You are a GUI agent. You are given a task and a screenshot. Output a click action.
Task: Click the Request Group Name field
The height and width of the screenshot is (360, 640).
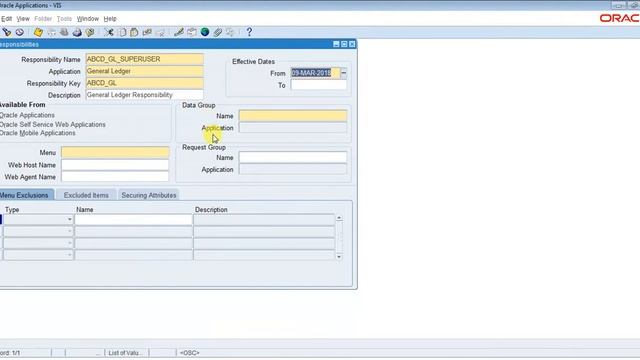293,158
